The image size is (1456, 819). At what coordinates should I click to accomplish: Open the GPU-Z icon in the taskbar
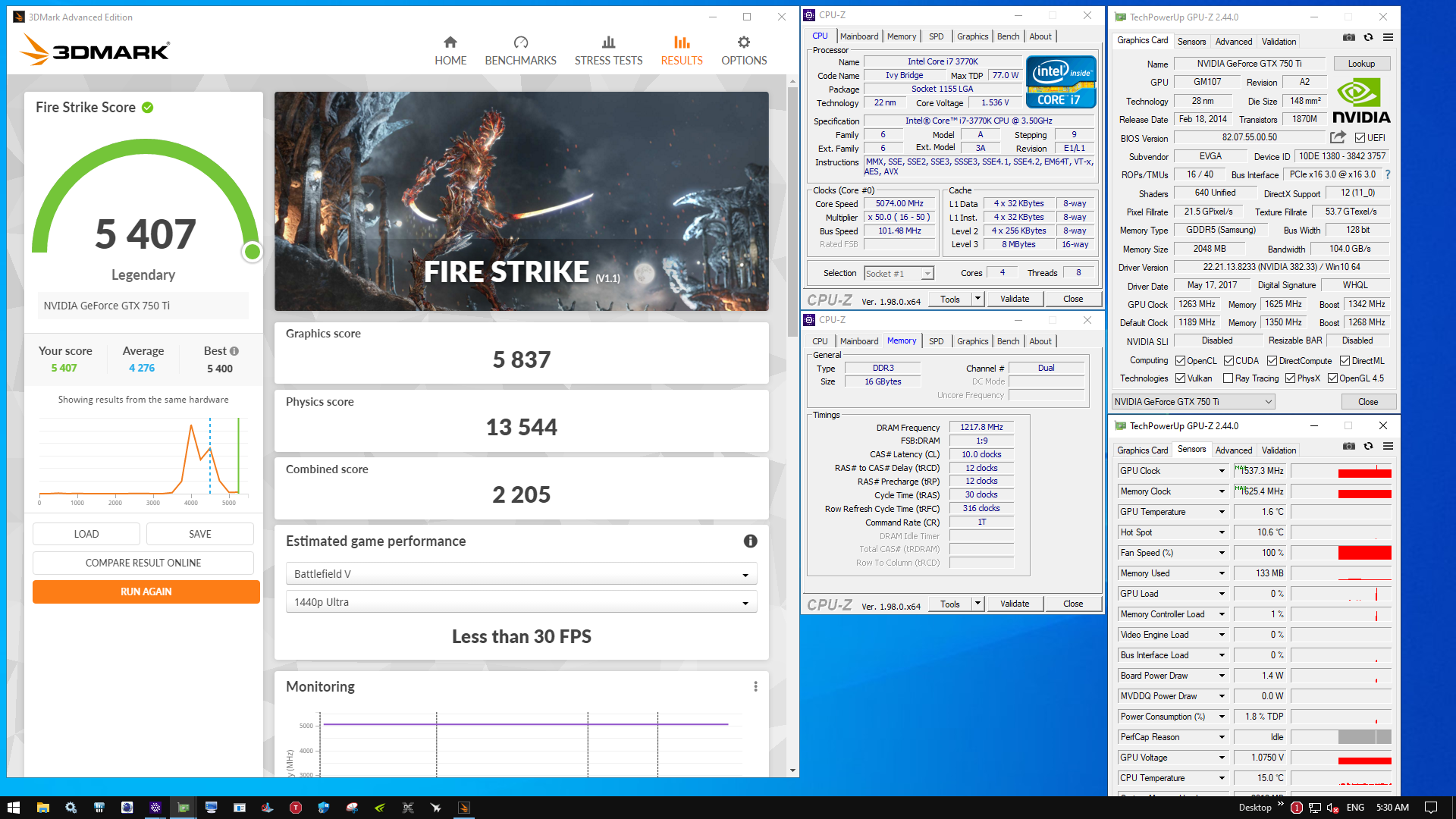183,808
